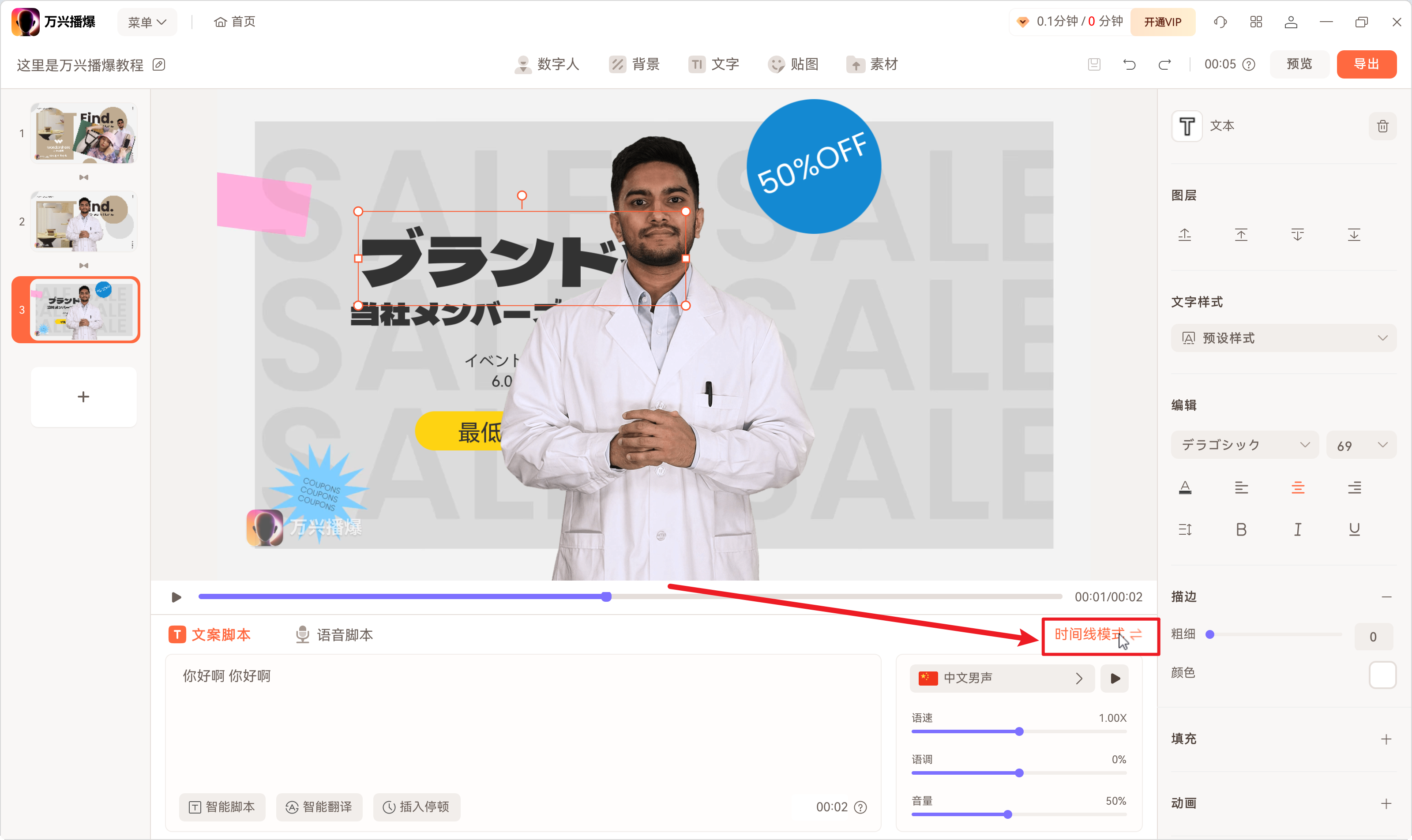Click the edit project title icon
Image resolution: width=1412 pixels, height=840 pixels.
point(159,64)
